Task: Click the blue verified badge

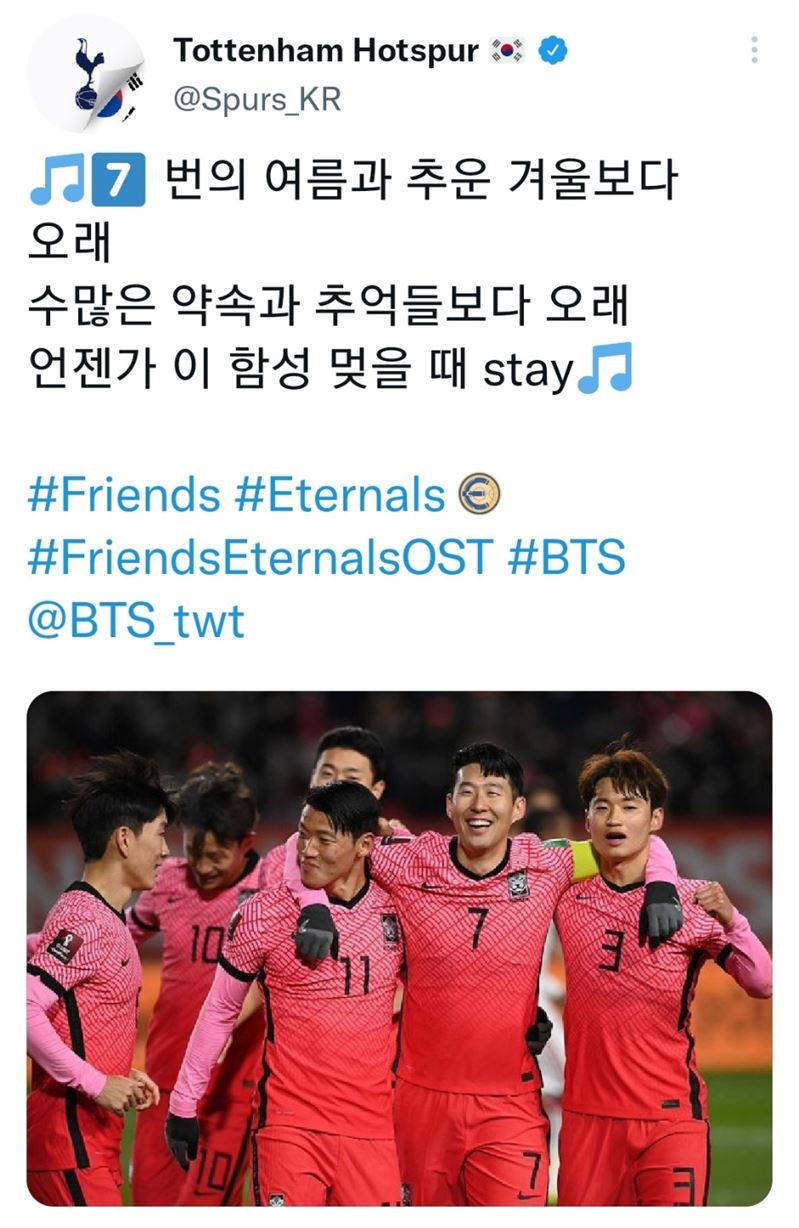Action: point(553,51)
